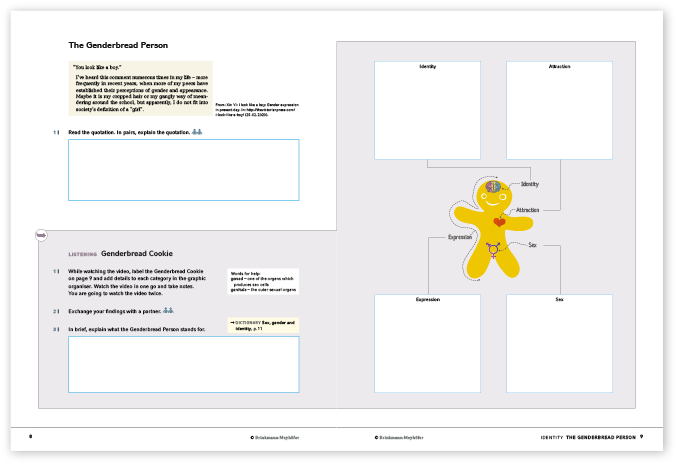Click inside the large Sex notes box
Image resolution: width=677 pixels, height=465 pixels.
(559, 344)
